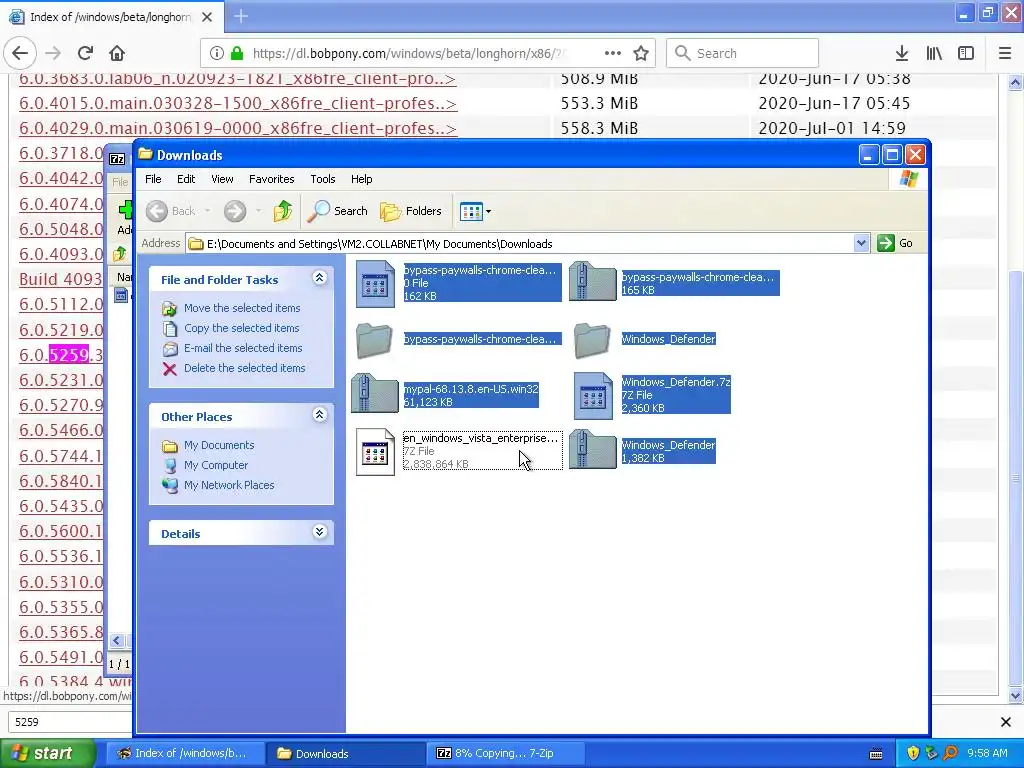
Task: Switch to Index of /windows taskbar item
Action: point(185,753)
